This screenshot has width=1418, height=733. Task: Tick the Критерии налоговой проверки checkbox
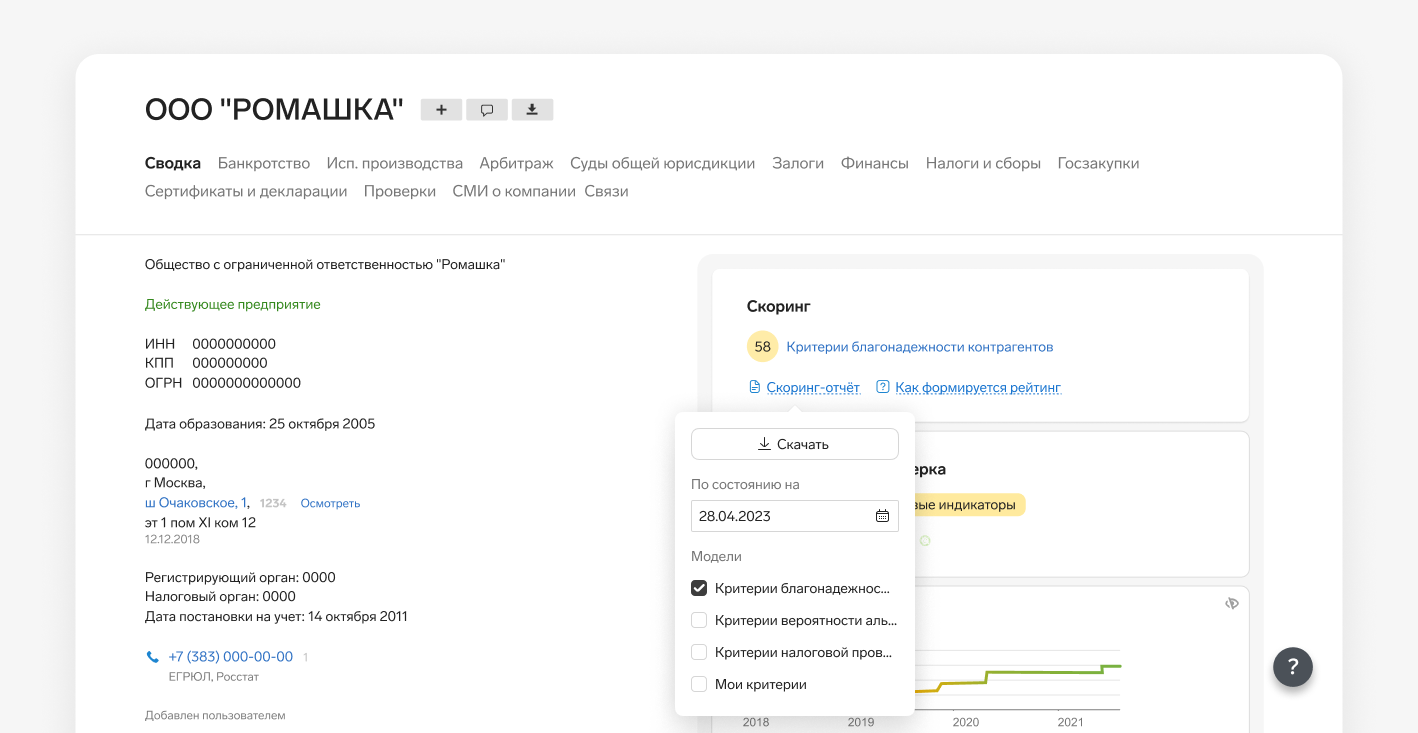click(x=699, y=652)
